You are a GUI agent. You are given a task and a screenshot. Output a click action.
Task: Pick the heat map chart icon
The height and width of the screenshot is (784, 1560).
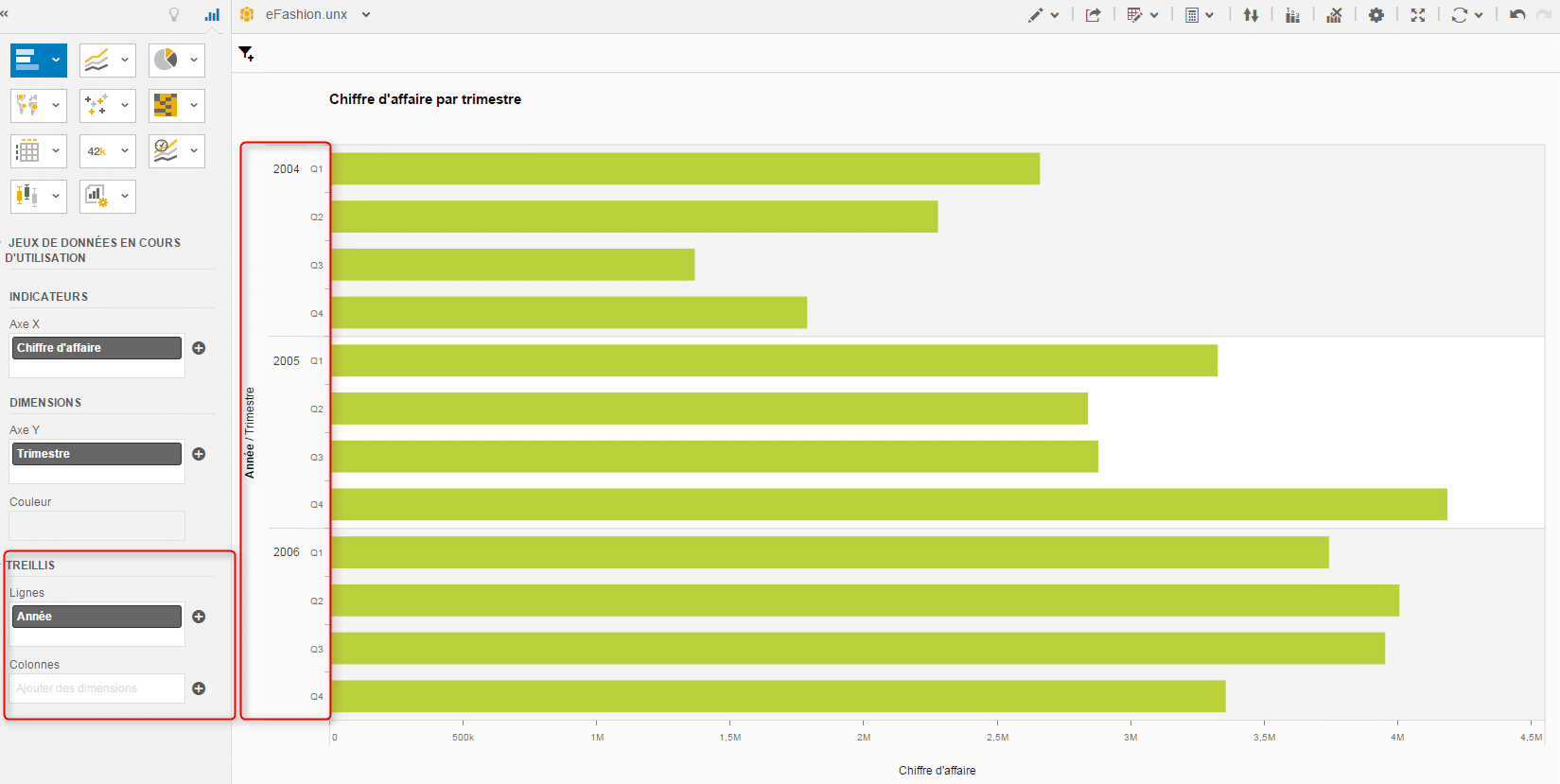pos(166,105)
